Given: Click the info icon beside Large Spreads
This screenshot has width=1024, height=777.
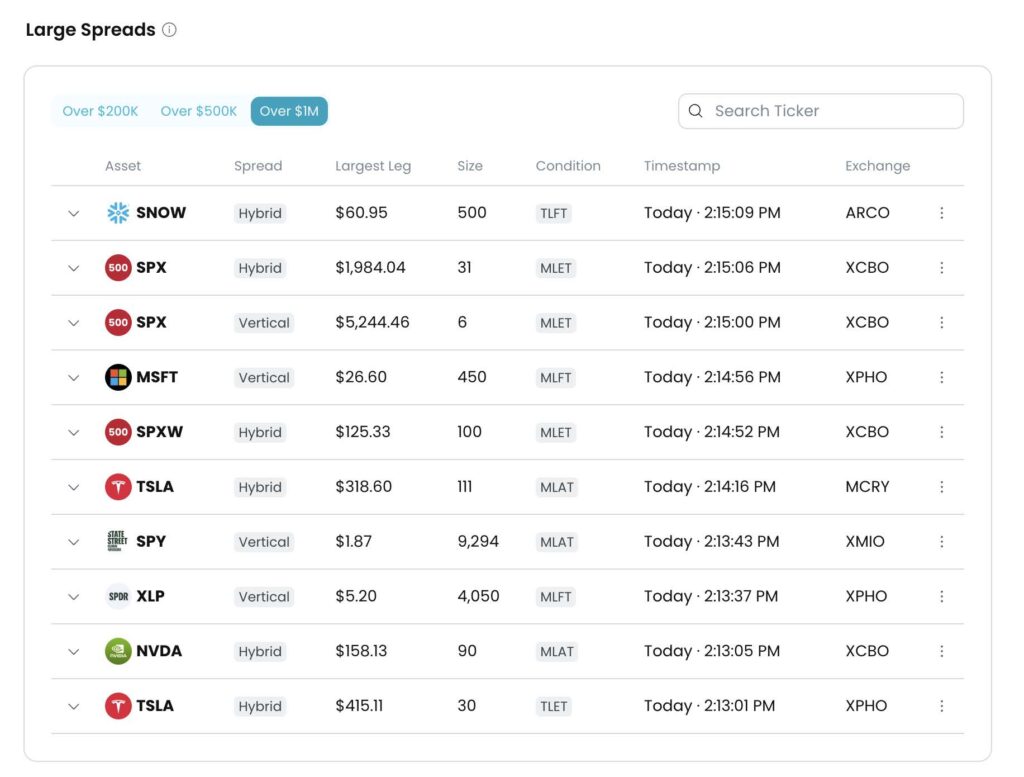Looking at the screenshot, I should coord(169,30).
